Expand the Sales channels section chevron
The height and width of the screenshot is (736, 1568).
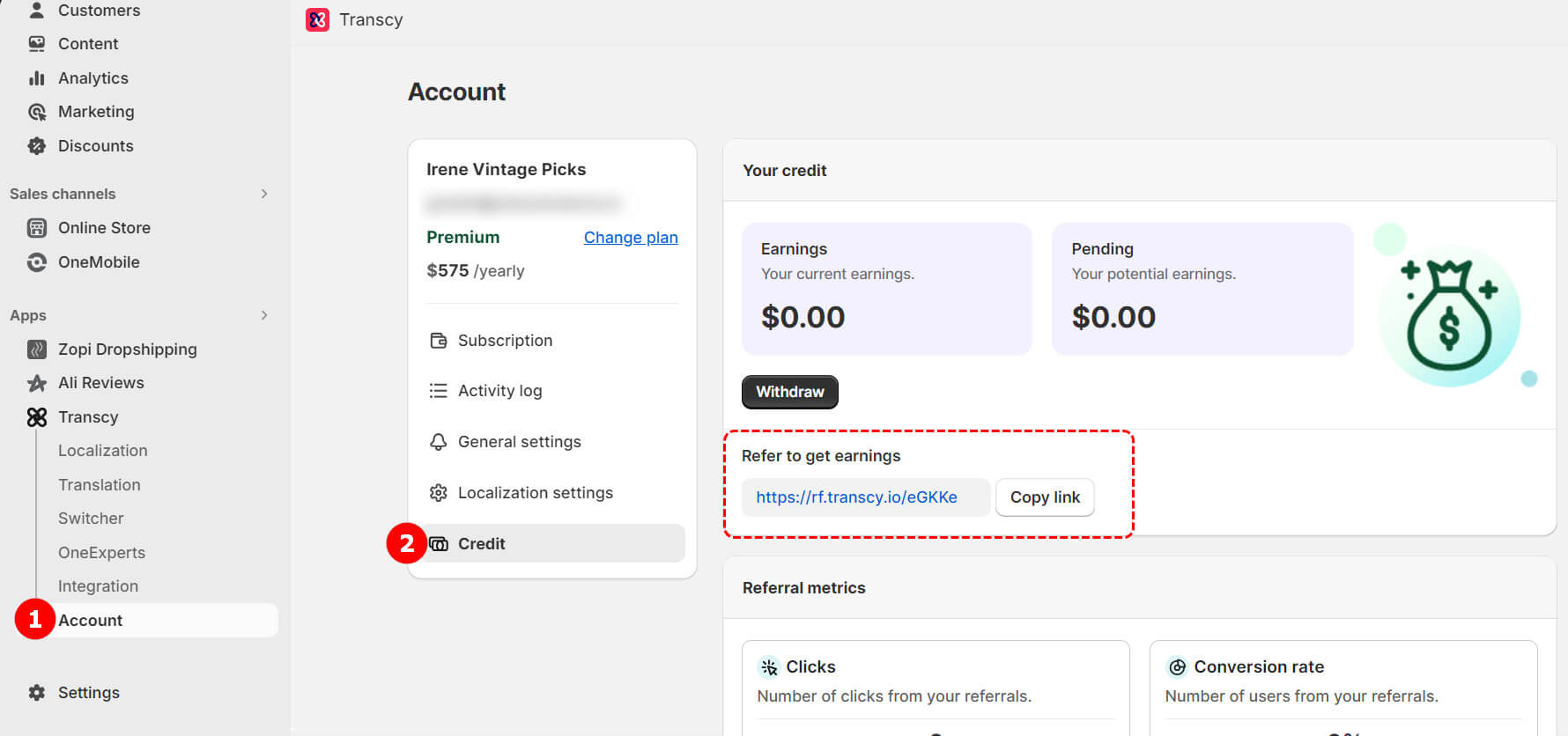[264, 194]
